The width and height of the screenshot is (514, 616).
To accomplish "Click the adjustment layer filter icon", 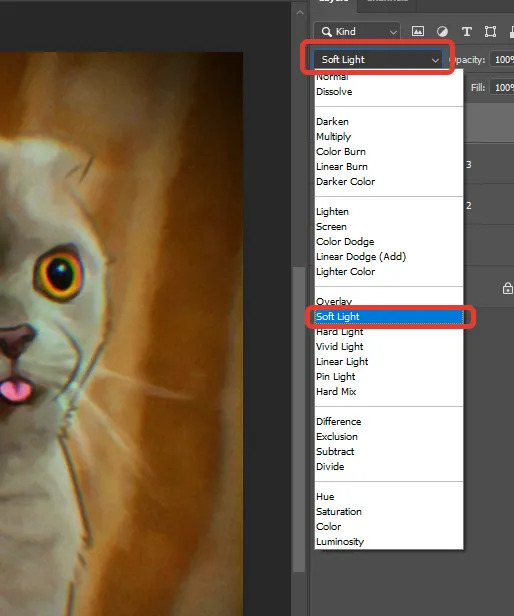I will coord(442,31).
